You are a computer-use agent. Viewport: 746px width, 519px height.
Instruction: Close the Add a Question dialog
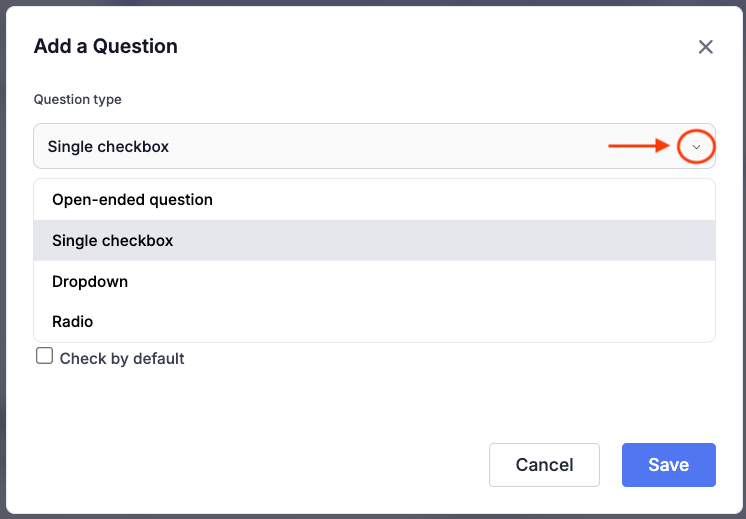tap(706, 47)
